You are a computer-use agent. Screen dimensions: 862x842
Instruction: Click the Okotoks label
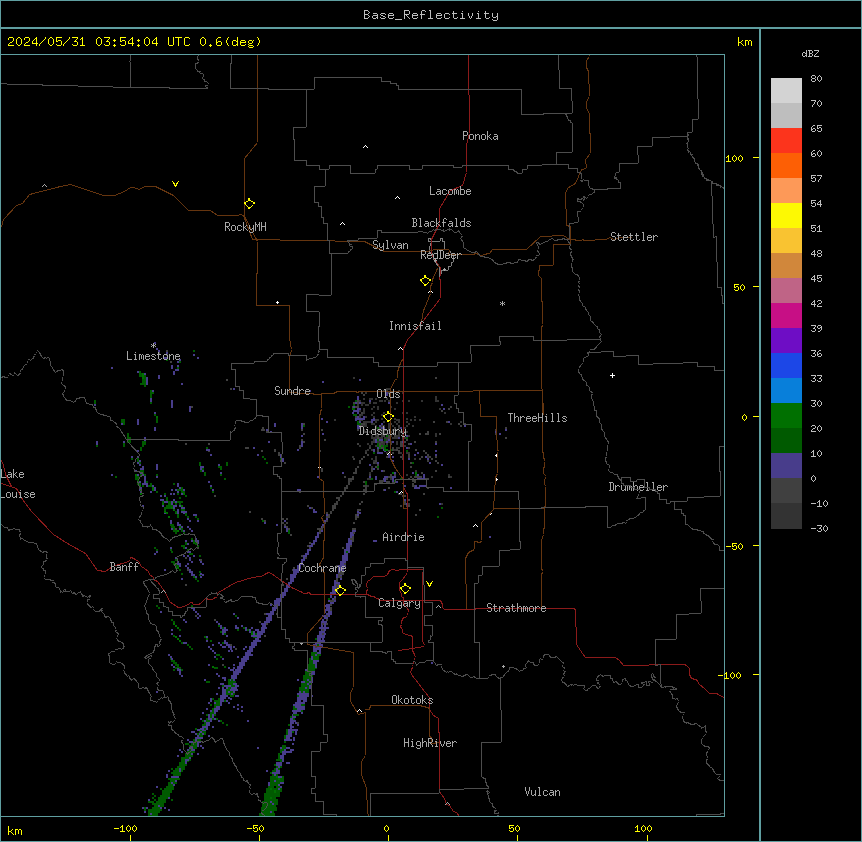pos(412,700)
